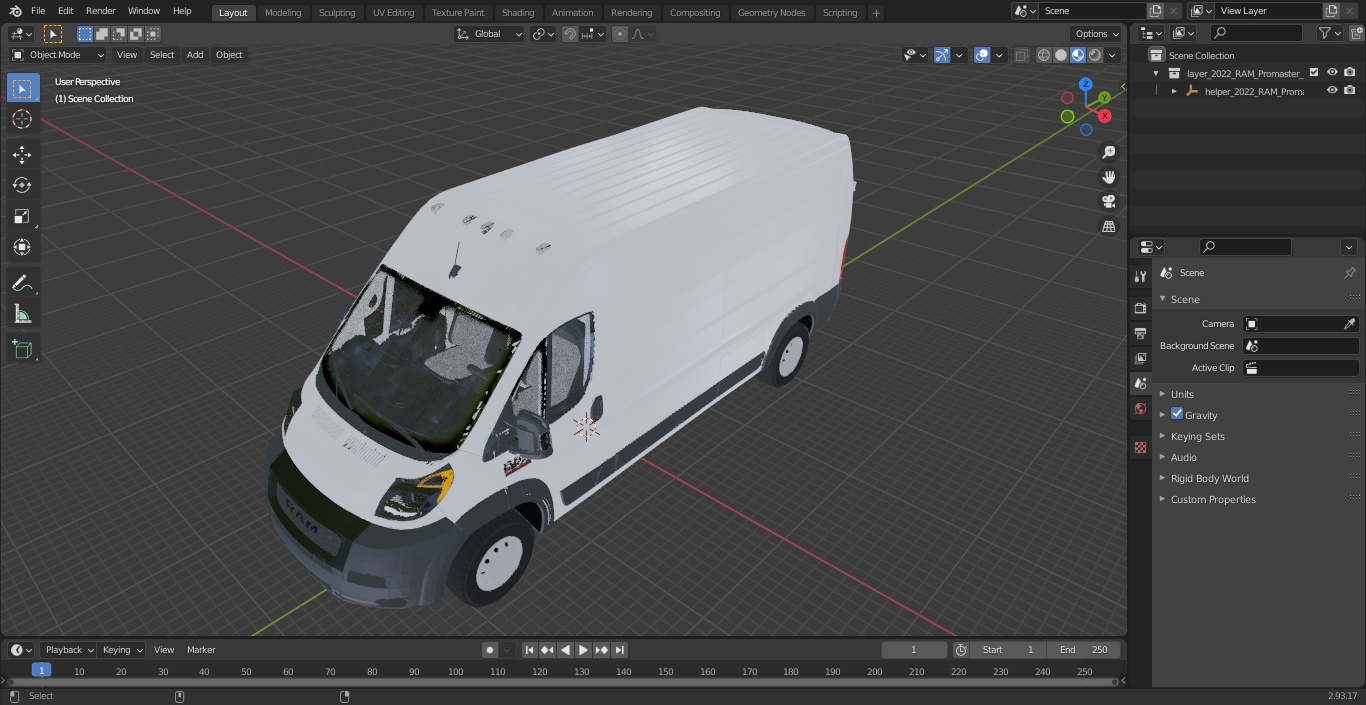Open the File menu
Screen dimensions: 1366x705
(38, 11)
